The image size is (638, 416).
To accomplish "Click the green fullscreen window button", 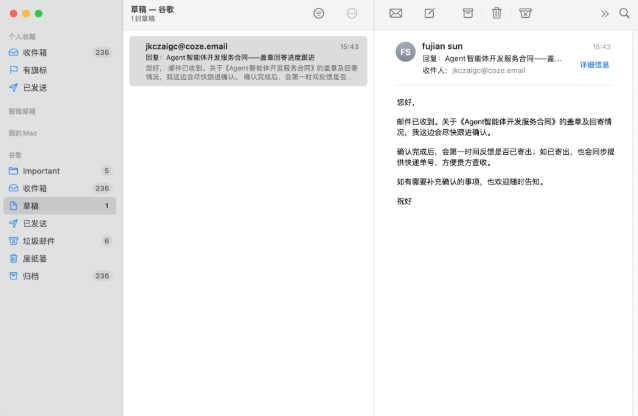I will pos(39,13).
